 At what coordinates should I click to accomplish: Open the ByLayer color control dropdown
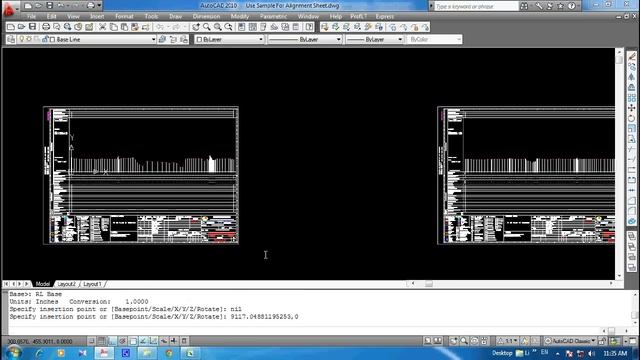coord(261,40)
